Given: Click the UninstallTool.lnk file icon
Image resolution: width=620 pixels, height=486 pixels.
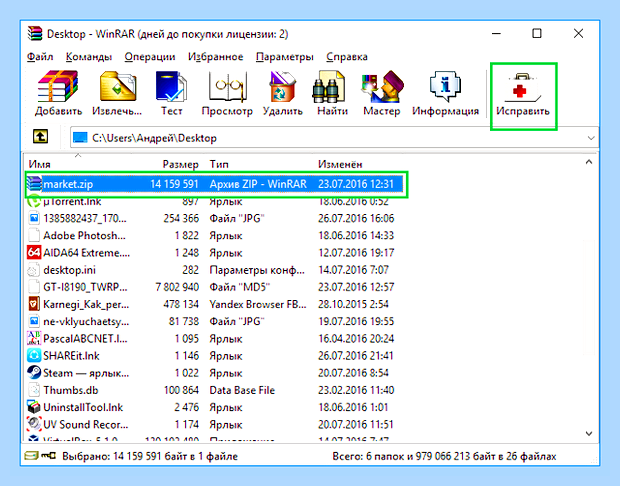Looking at the screenshot, I should pos(34,407).
